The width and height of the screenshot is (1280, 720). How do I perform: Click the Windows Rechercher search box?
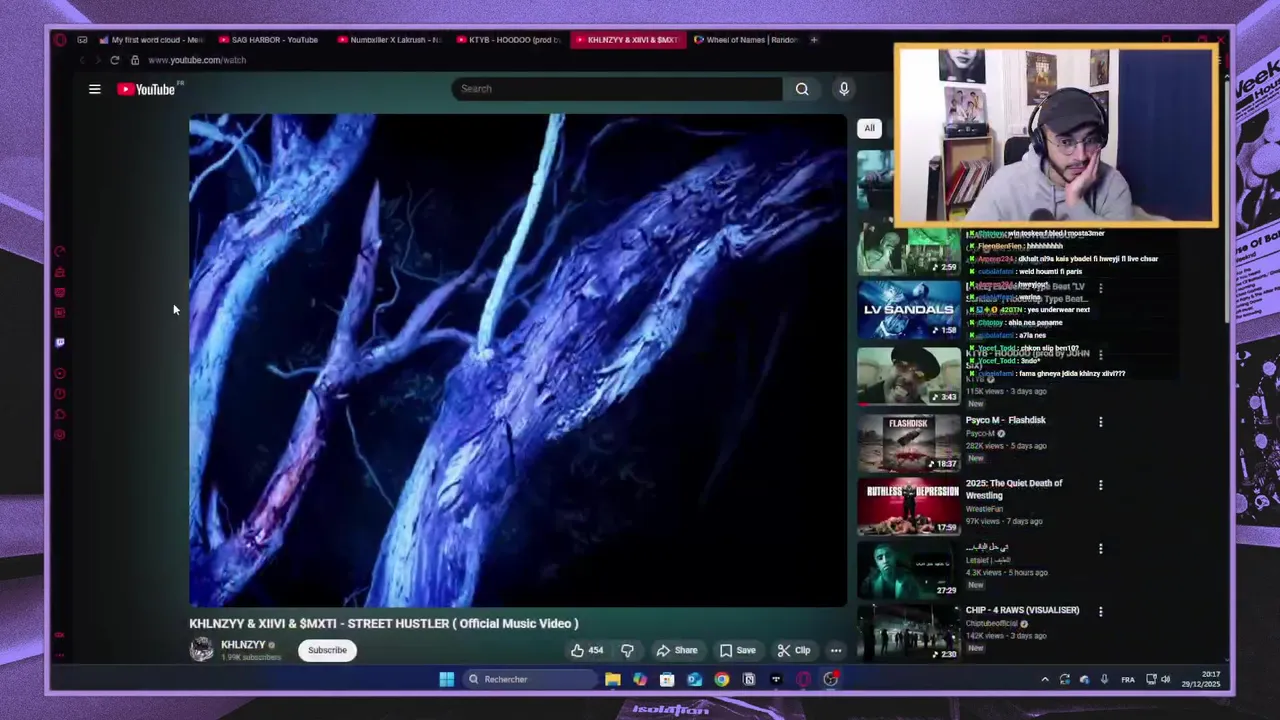(x=530, y=679)
